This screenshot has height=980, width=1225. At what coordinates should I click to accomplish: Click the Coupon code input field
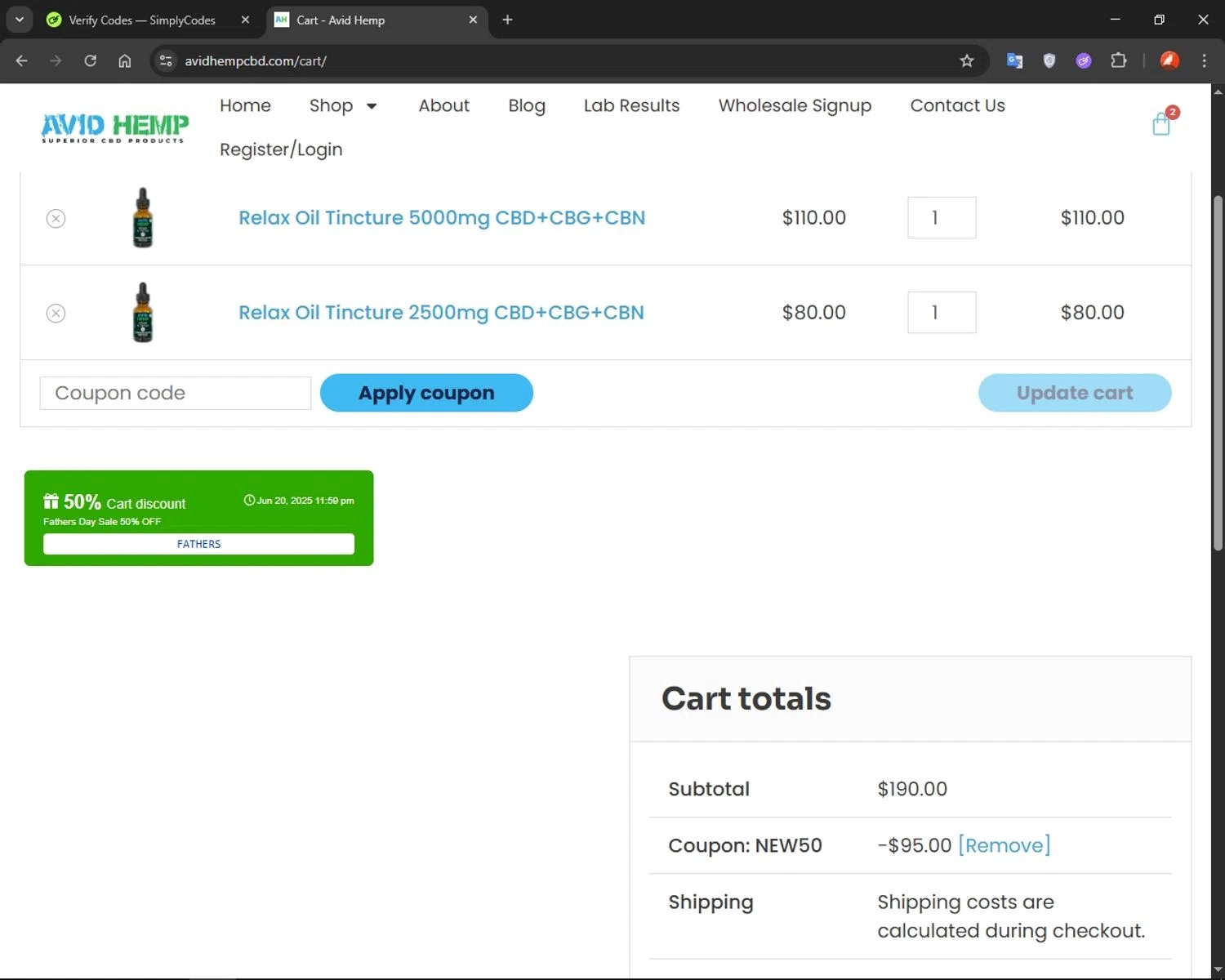(175, 393)
